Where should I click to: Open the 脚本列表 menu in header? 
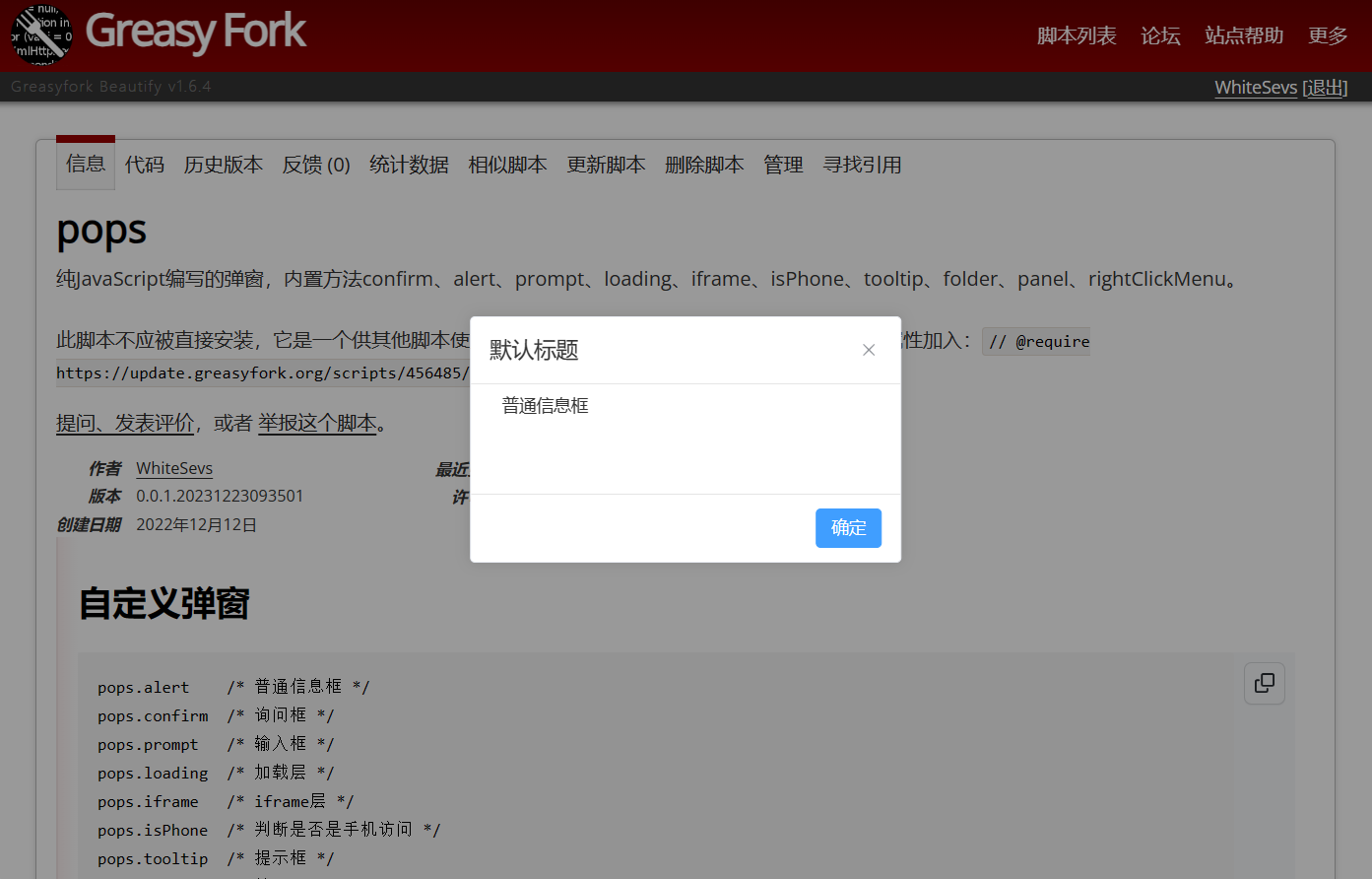(x=1076, y=35)
